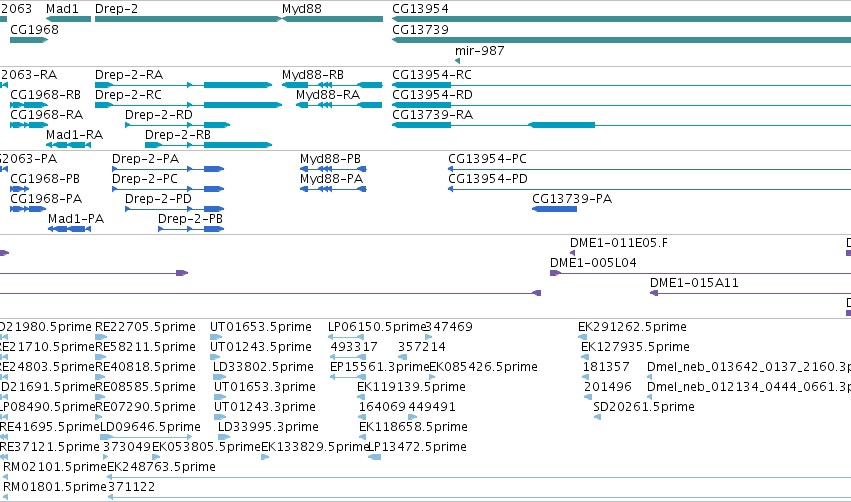
Task: Click protein CG13954-PC
Action: click(649, 169)
